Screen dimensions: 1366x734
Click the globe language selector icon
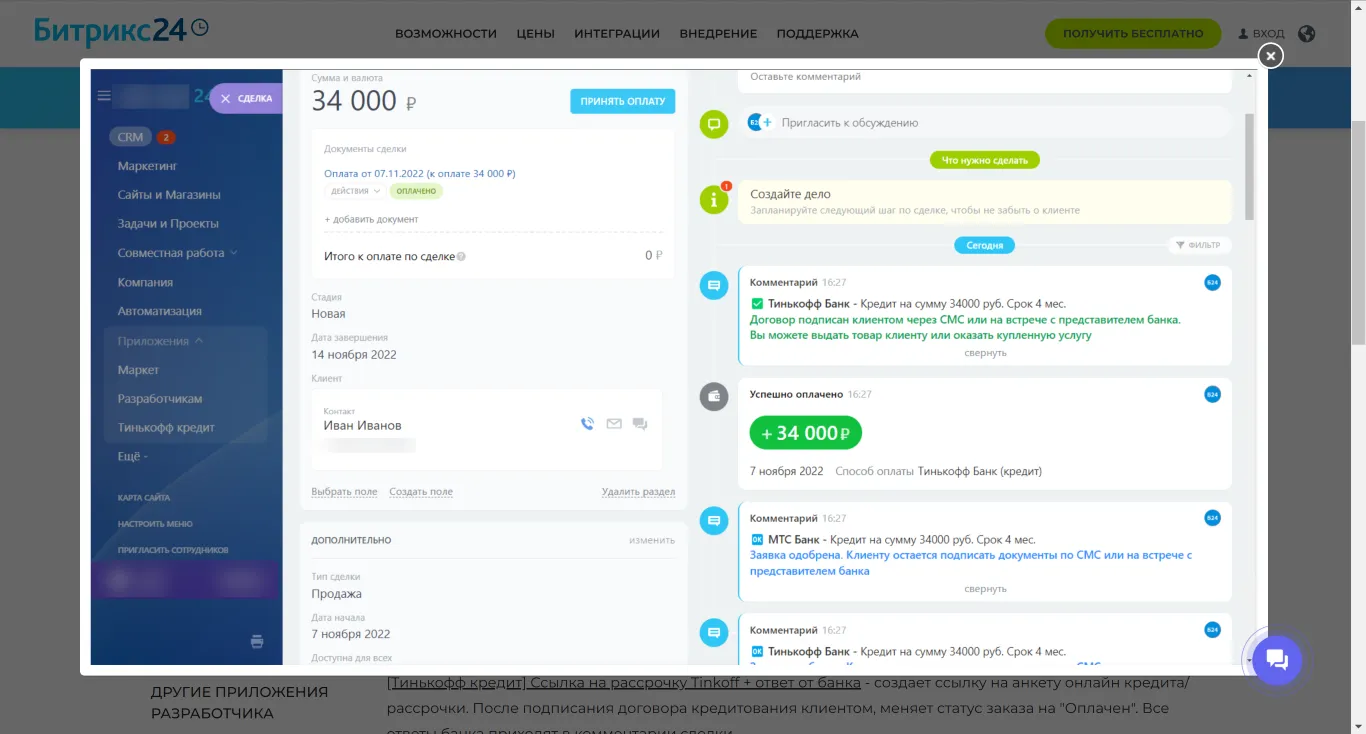click(1306, 33)
